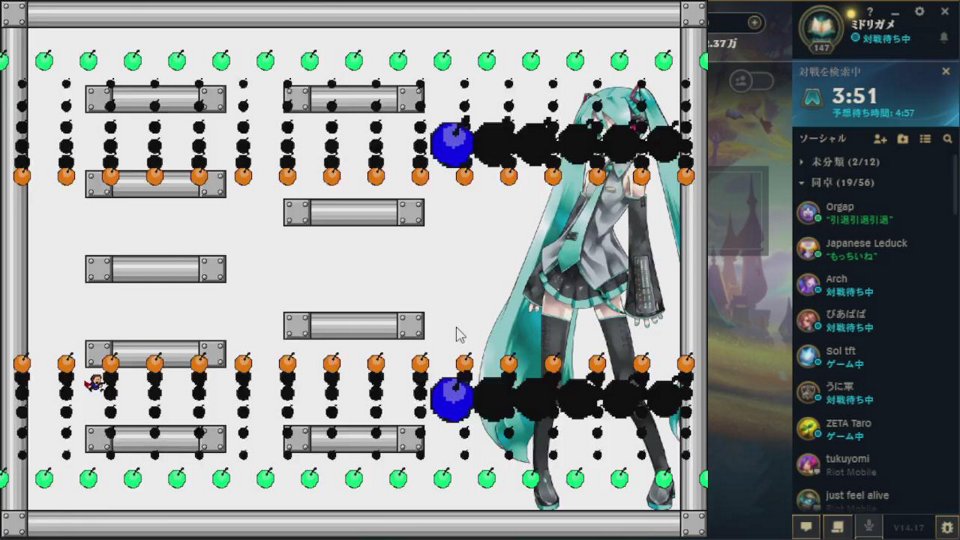Viewport: 960px width, 540px height.
Task: Close the League client window
Action: point(945,12)
